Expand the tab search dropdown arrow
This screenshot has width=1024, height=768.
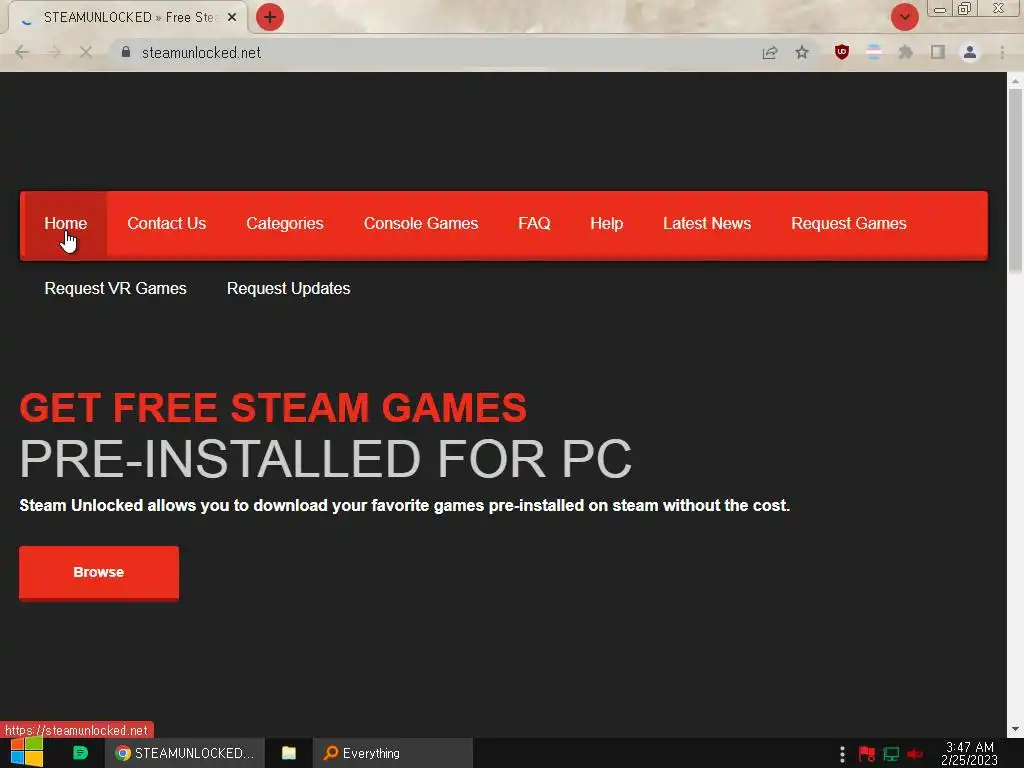(904, 17)
